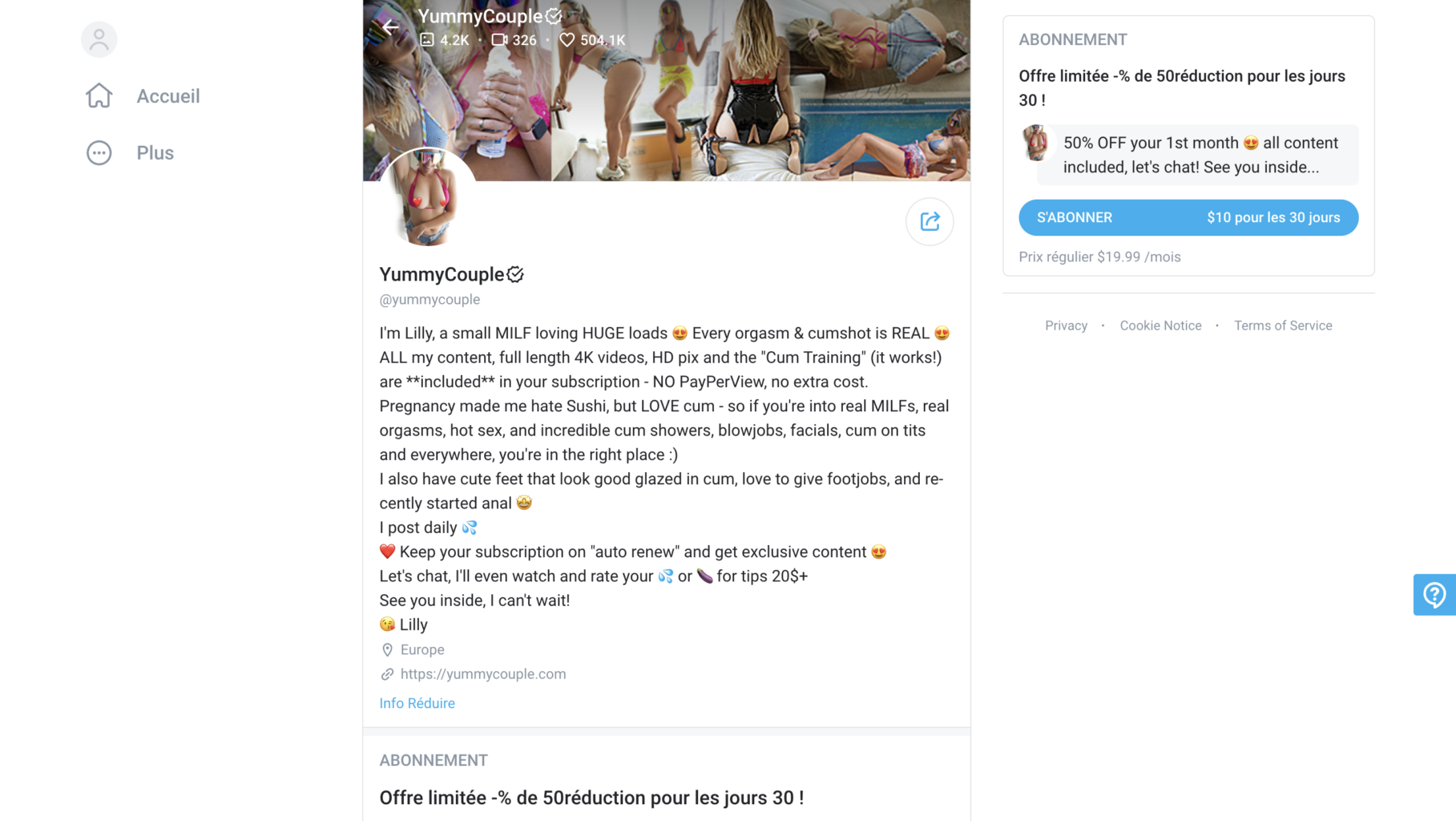Click the back arrow in the profile header
The width and height of the screenshot is (1456, 821).
pos(390,27)
